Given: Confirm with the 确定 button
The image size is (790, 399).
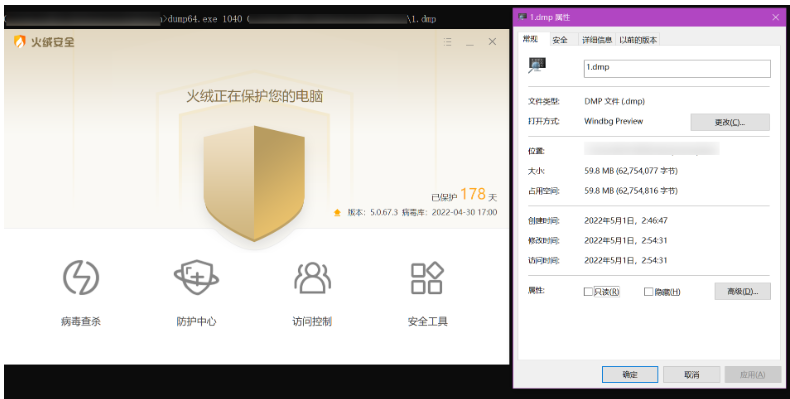Looking at the screenshot, I should 630,374.
